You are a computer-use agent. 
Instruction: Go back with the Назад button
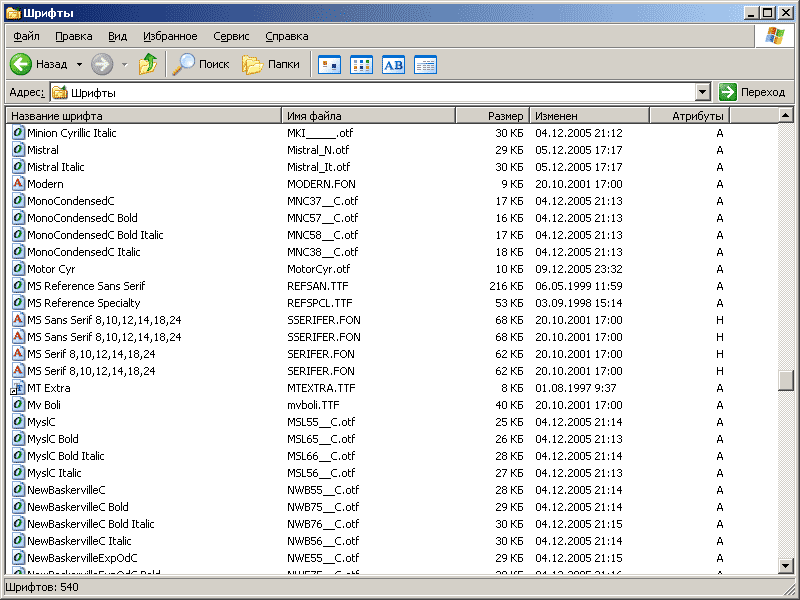pos(39,64)
